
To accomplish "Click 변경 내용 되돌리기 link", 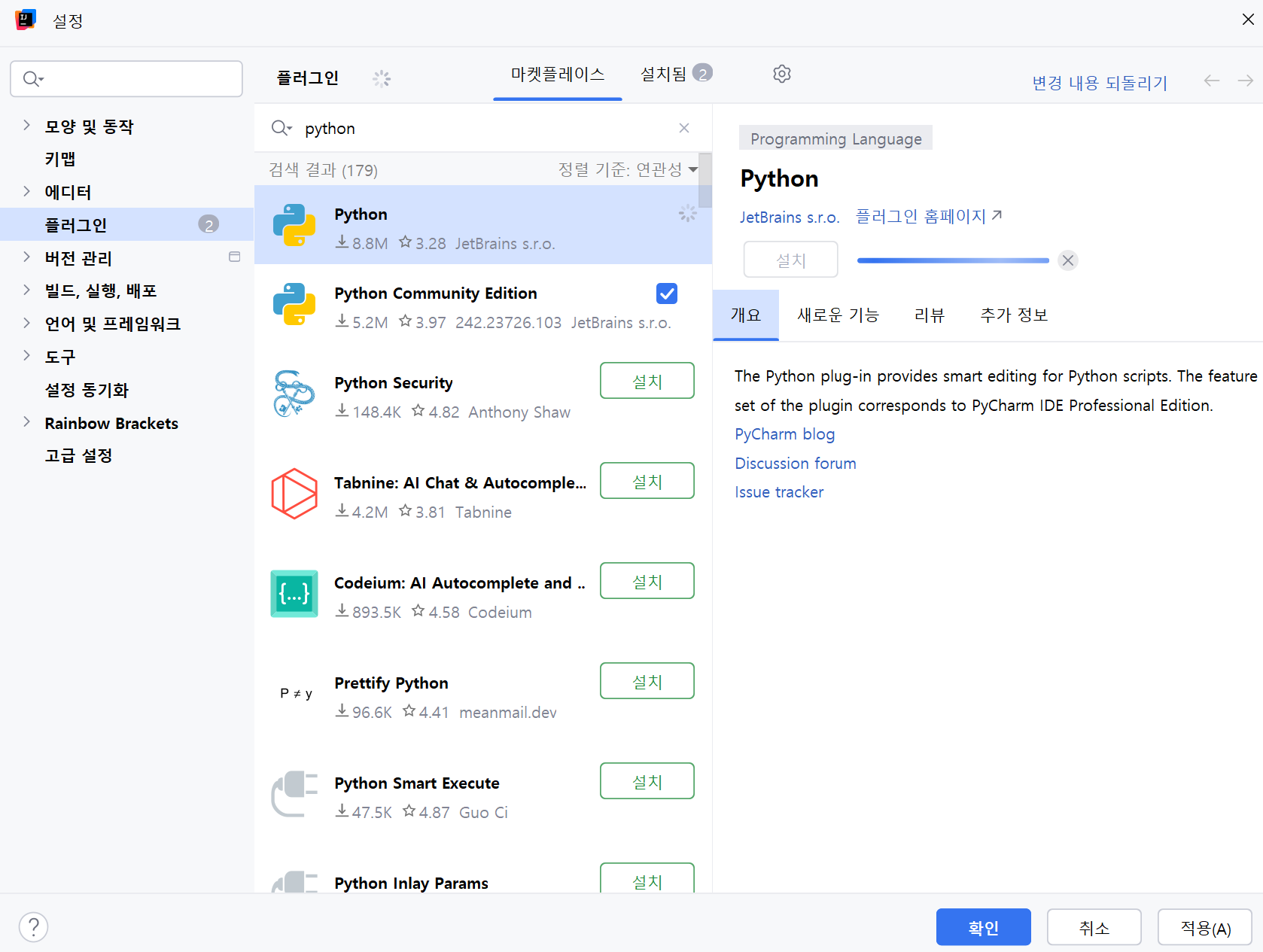I will [x=1100, y=82].
